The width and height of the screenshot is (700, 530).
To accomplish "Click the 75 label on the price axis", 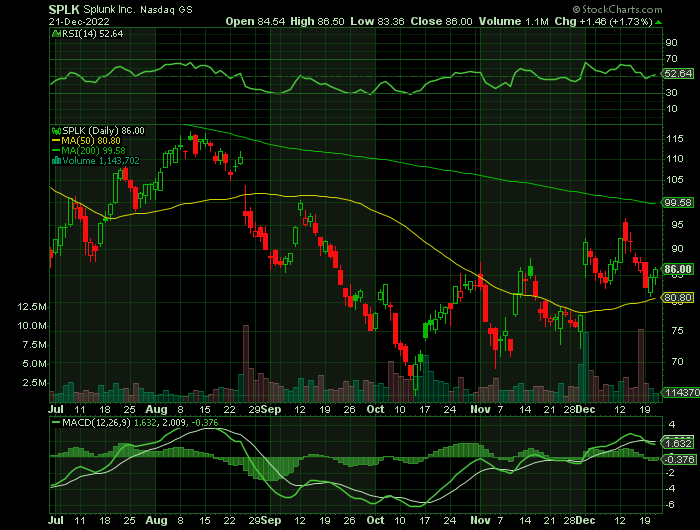I will pos(677,331).
